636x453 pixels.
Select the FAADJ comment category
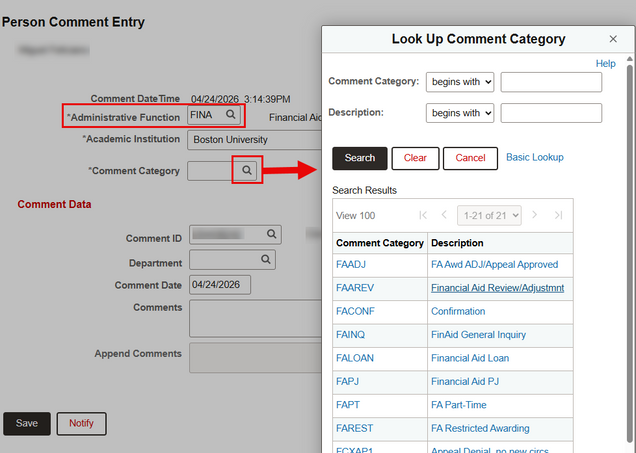pyautogui.click(x=351, y=264)
